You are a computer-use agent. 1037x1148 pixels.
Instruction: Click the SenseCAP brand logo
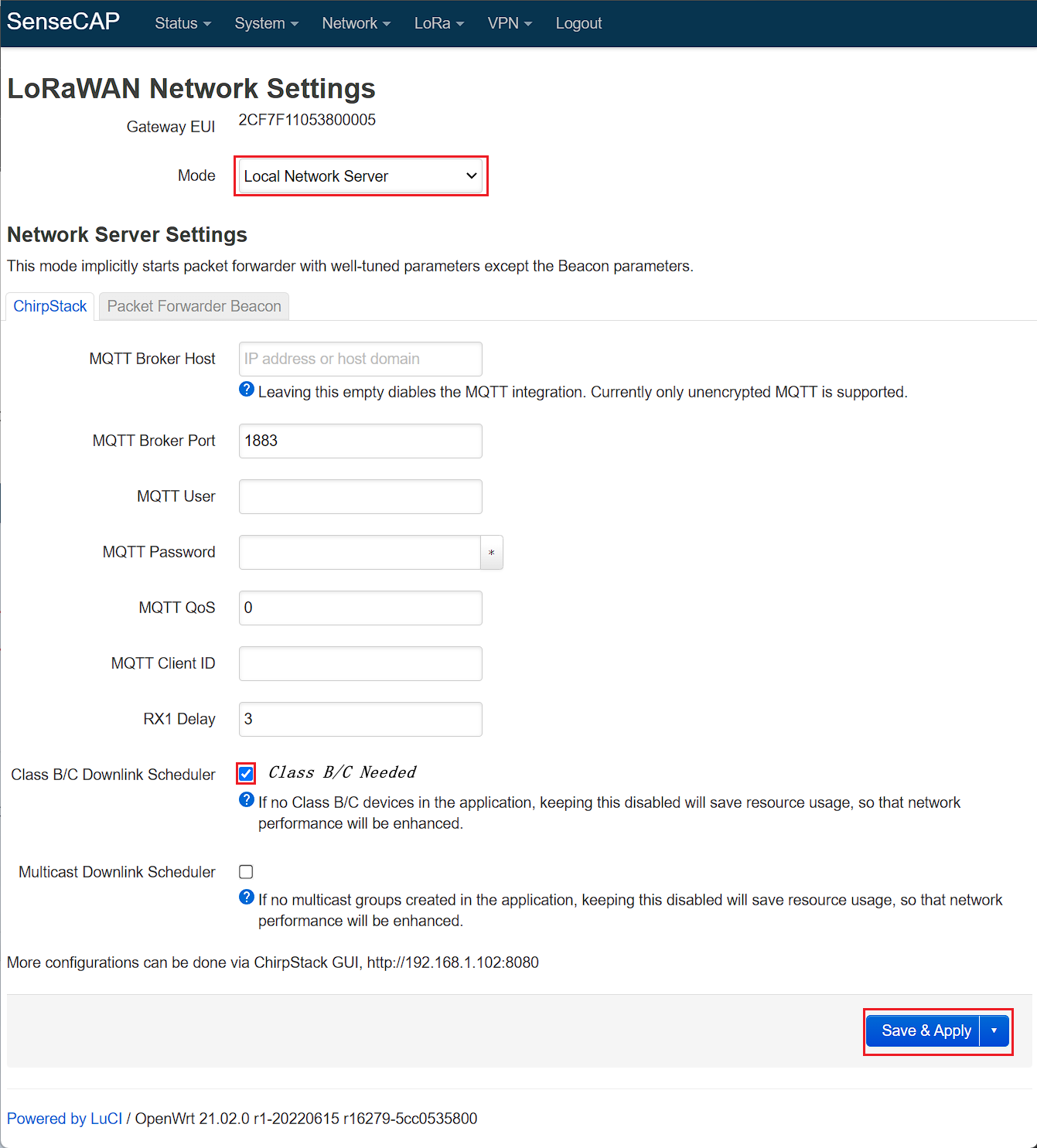(x=63, y=22)
